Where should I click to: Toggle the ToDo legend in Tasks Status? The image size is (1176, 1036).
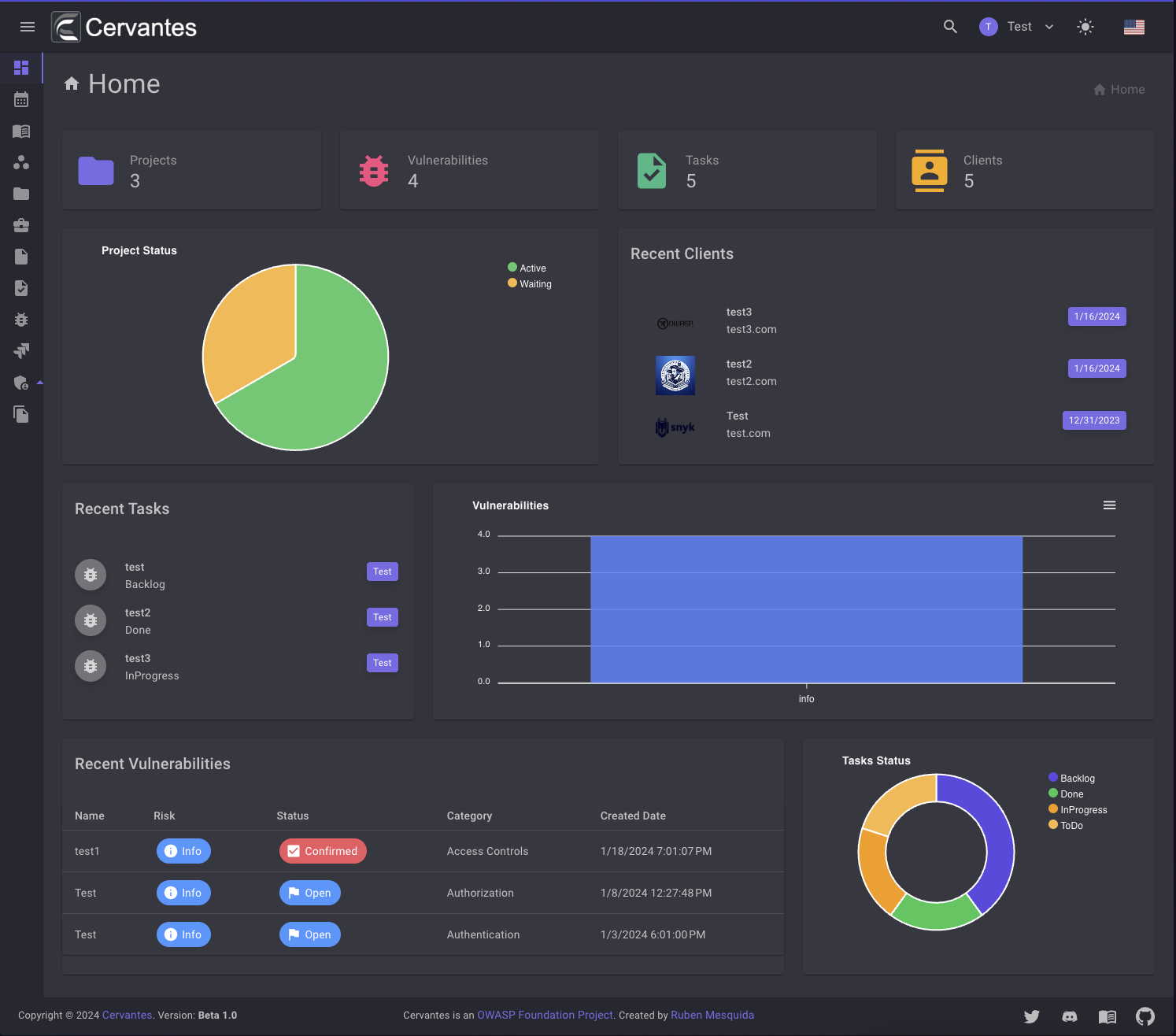tap(1066, 825)
